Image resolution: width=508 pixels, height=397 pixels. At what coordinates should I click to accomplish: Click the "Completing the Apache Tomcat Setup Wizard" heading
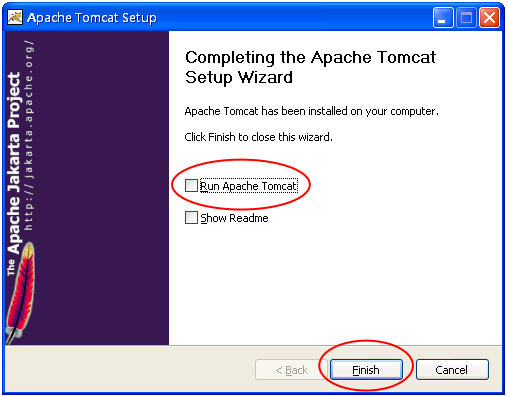[310, 67]
